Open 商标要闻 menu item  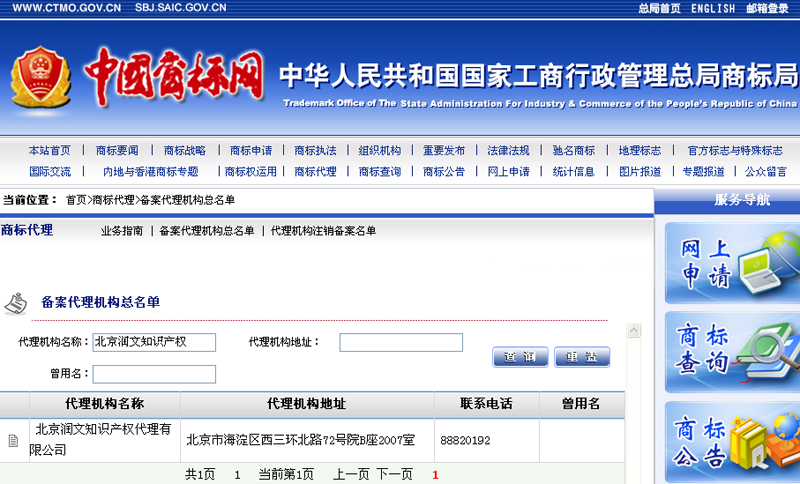(117, 150)
